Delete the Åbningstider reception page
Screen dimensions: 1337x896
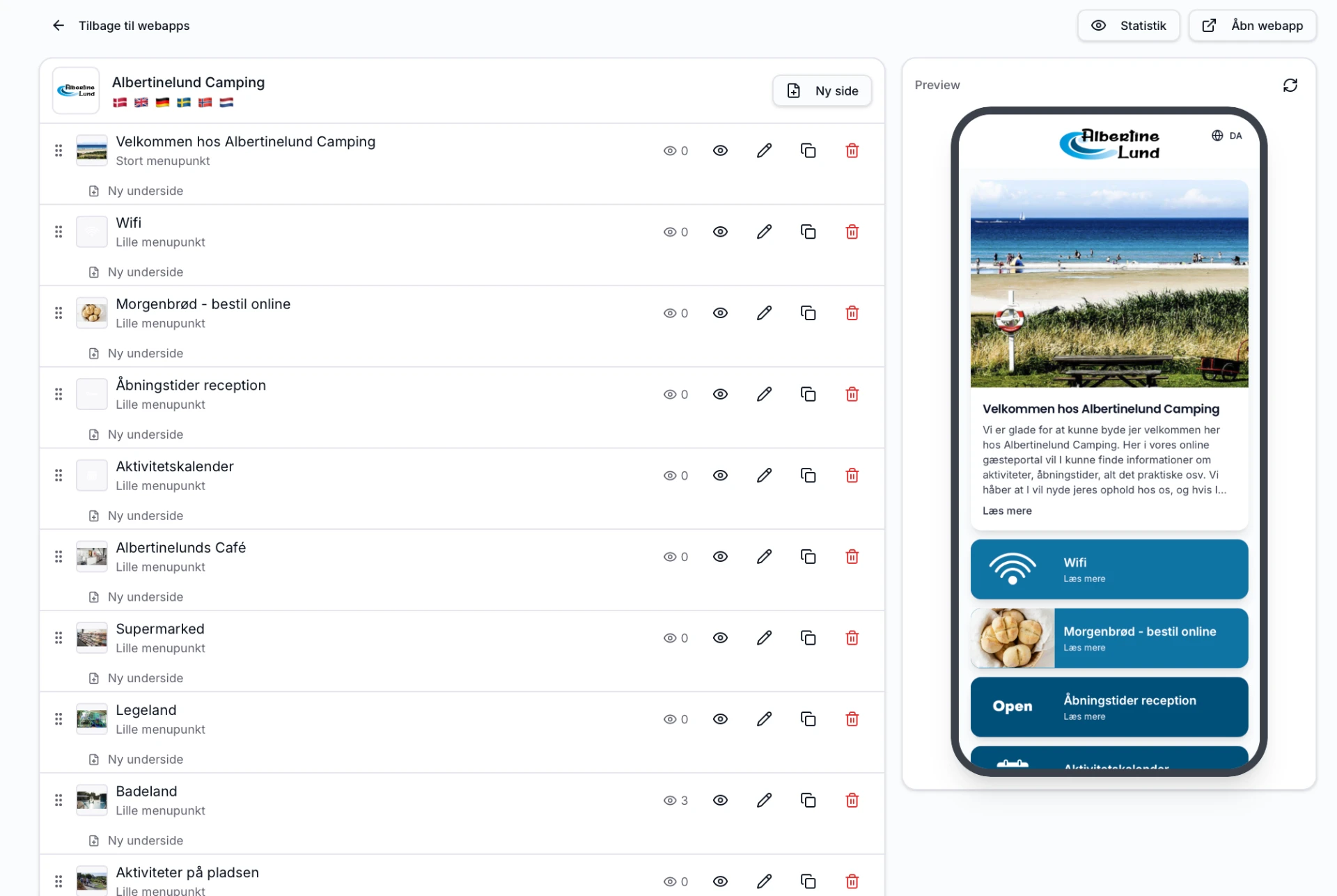(x=852, y=394)
